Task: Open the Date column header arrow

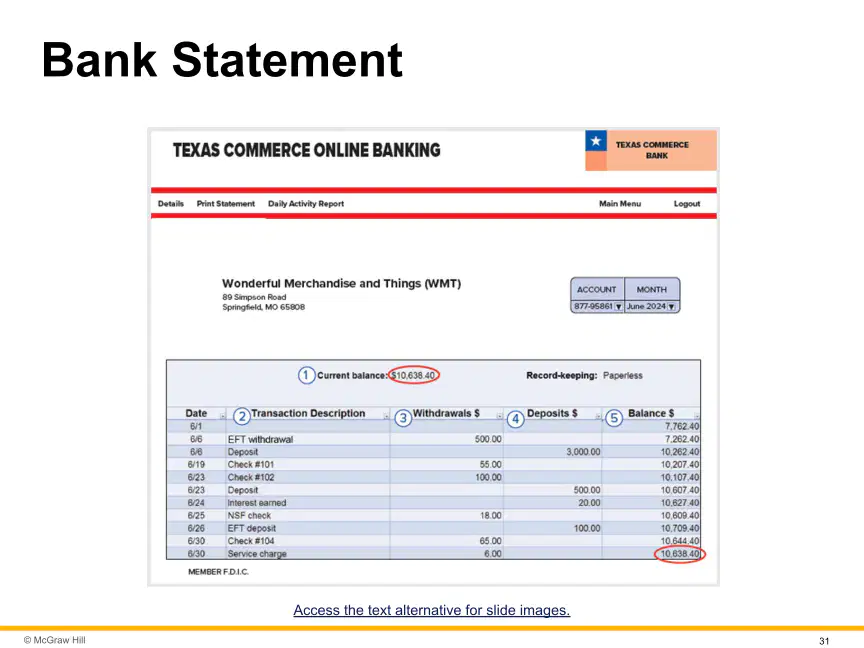Action: [x=223, y=416]
